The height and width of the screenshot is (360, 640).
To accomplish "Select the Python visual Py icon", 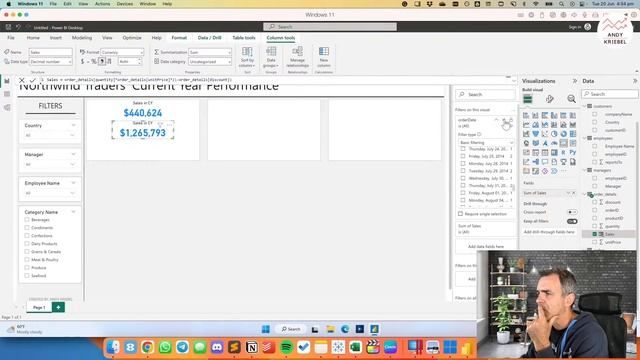I will [573, 152].
